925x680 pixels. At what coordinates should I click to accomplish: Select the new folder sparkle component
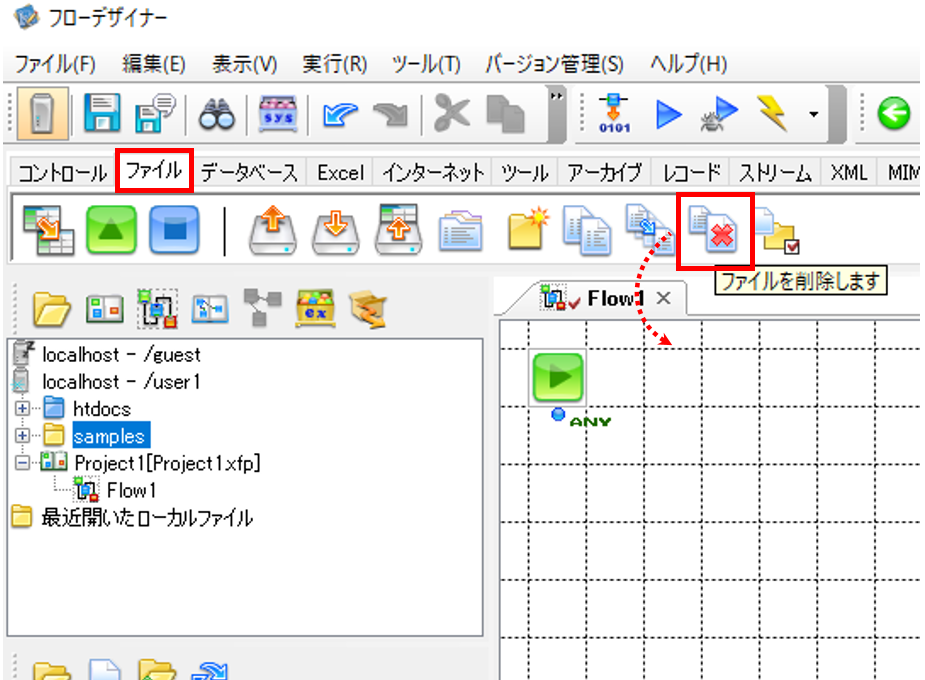tap(527, 229)
